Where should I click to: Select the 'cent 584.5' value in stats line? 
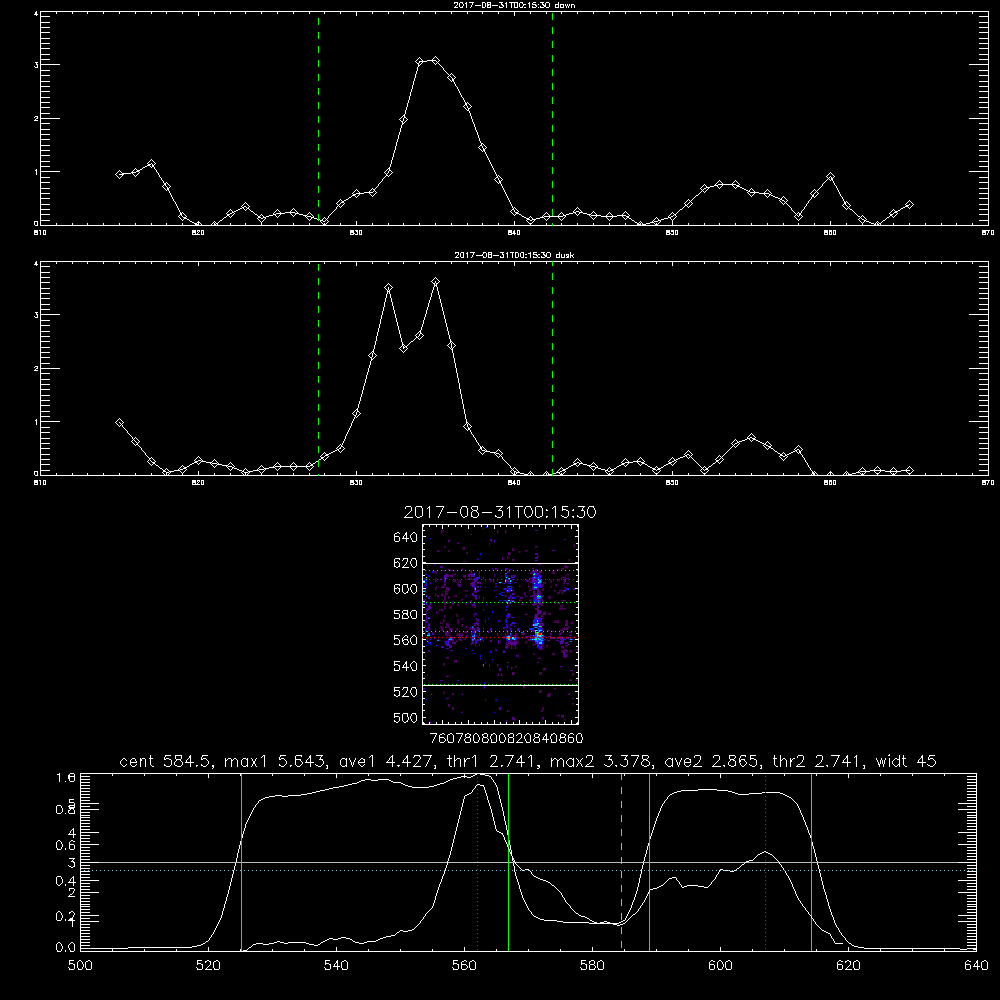(x=167, y=761)
